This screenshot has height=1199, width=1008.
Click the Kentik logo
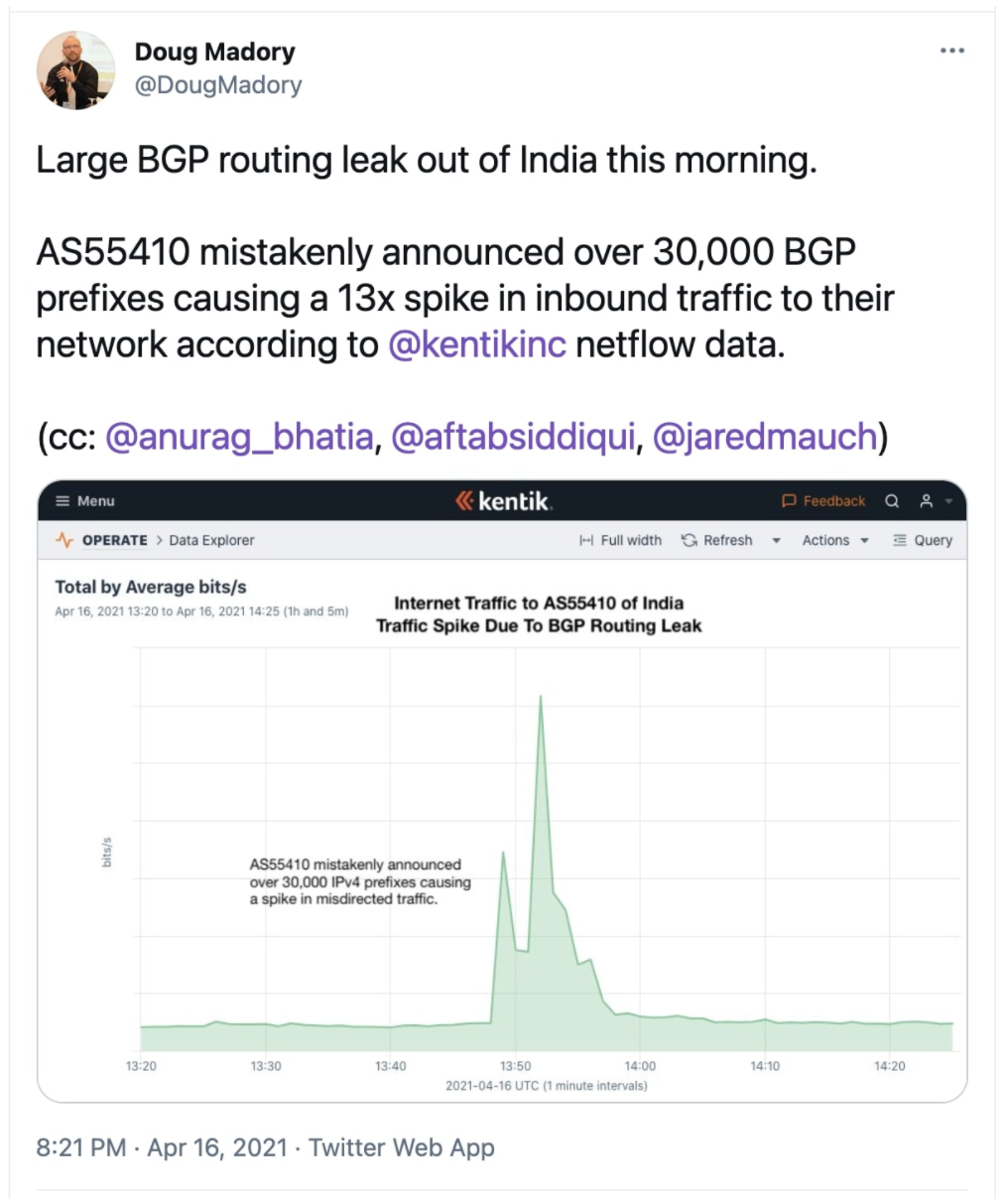pyautogui.click(x=503, y=501)
